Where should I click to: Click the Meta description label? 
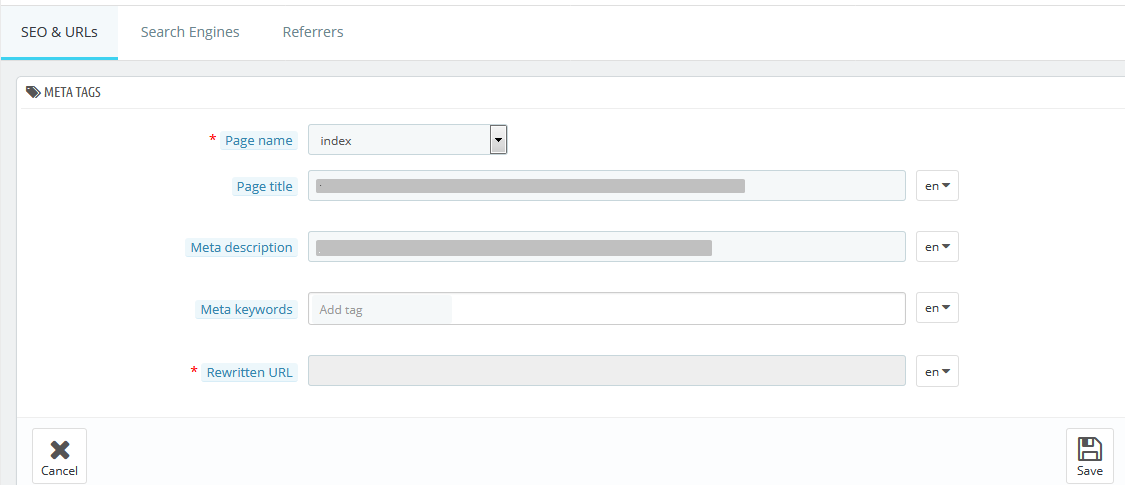point(241,247)
